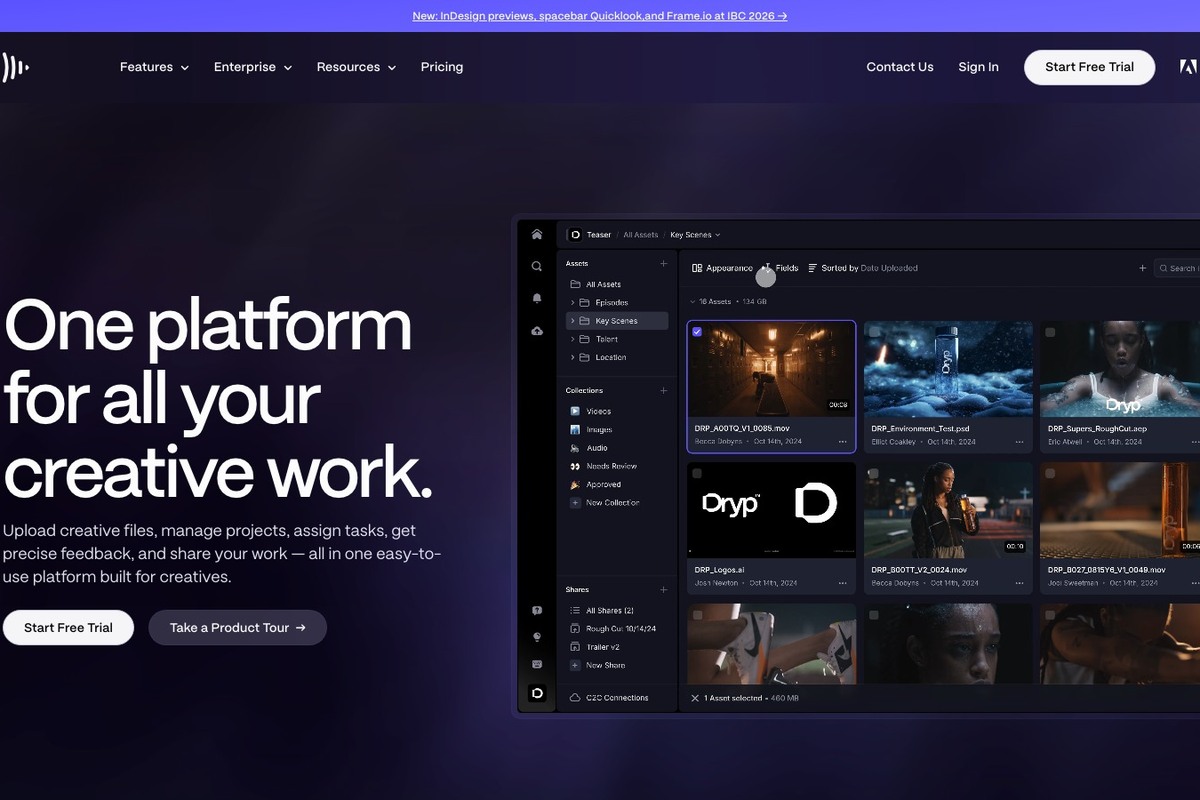
Task: Open the DRP_Environment_Test.psd thumbnail
Action: pyautogui.click(x=948, y=368)
